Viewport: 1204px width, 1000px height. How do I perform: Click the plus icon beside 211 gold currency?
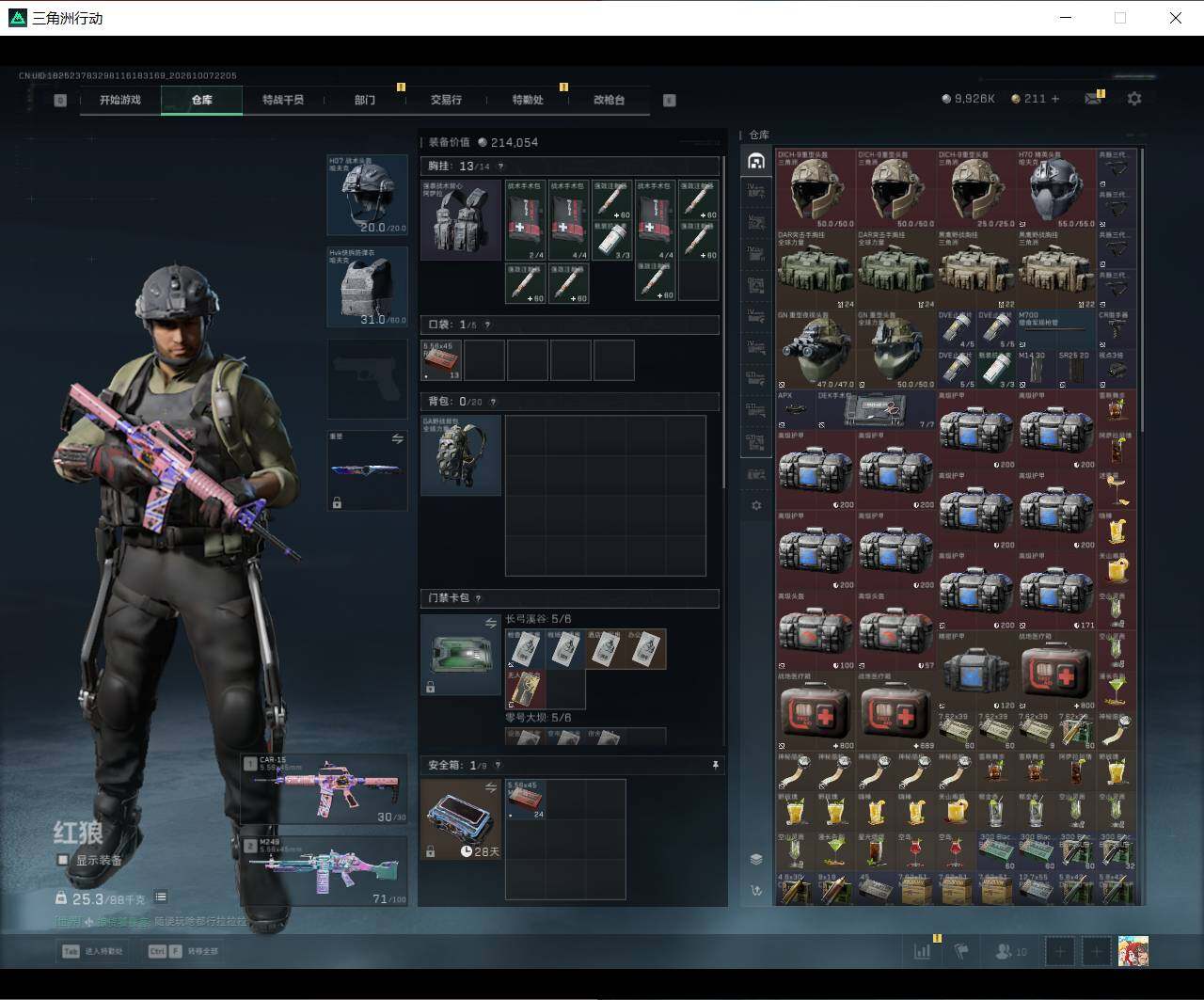[1054, 99]
